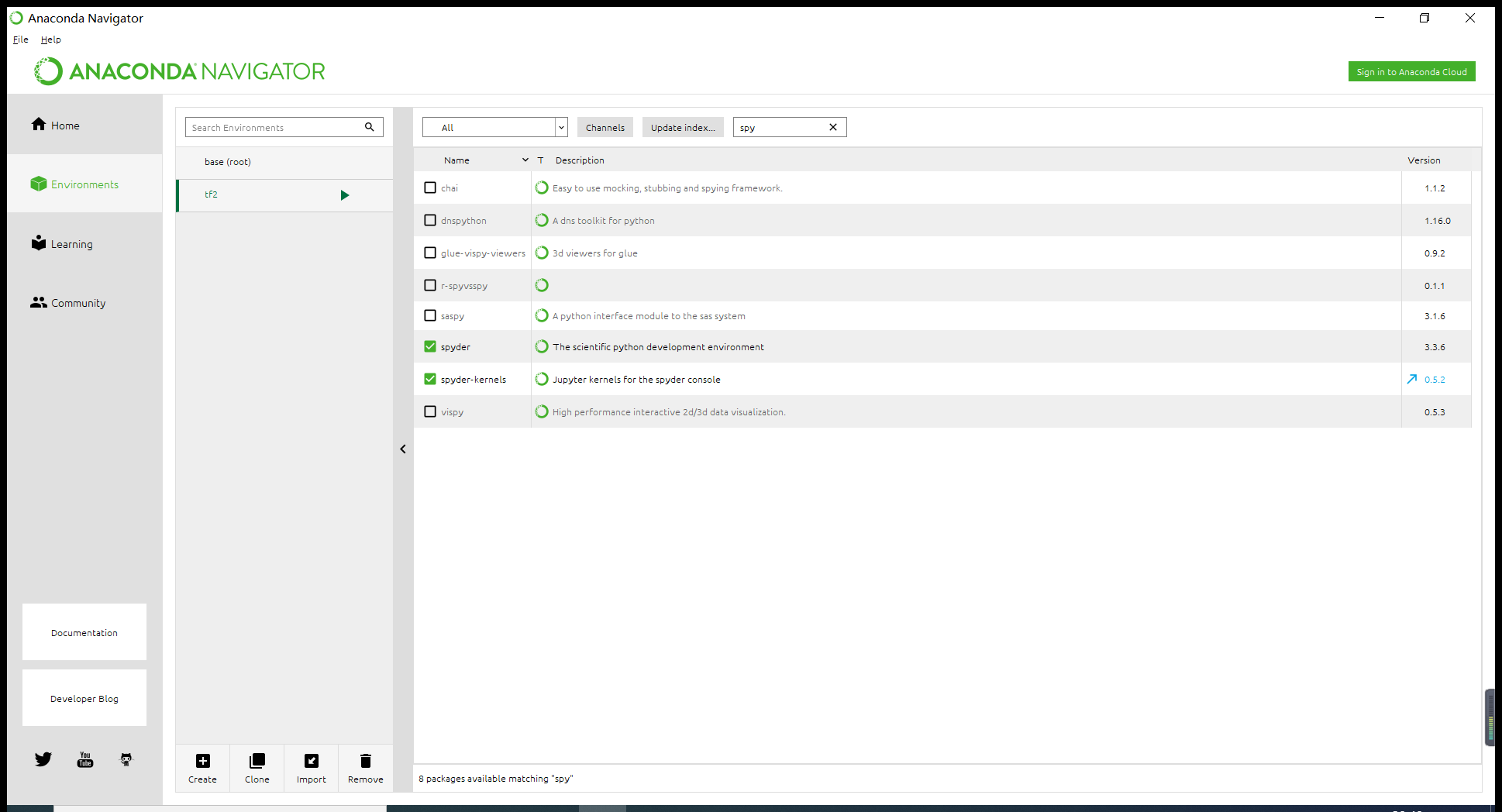Clear the 'spy' package search
The height and width of the screenshot is (812, 1502).
[833, 127]
